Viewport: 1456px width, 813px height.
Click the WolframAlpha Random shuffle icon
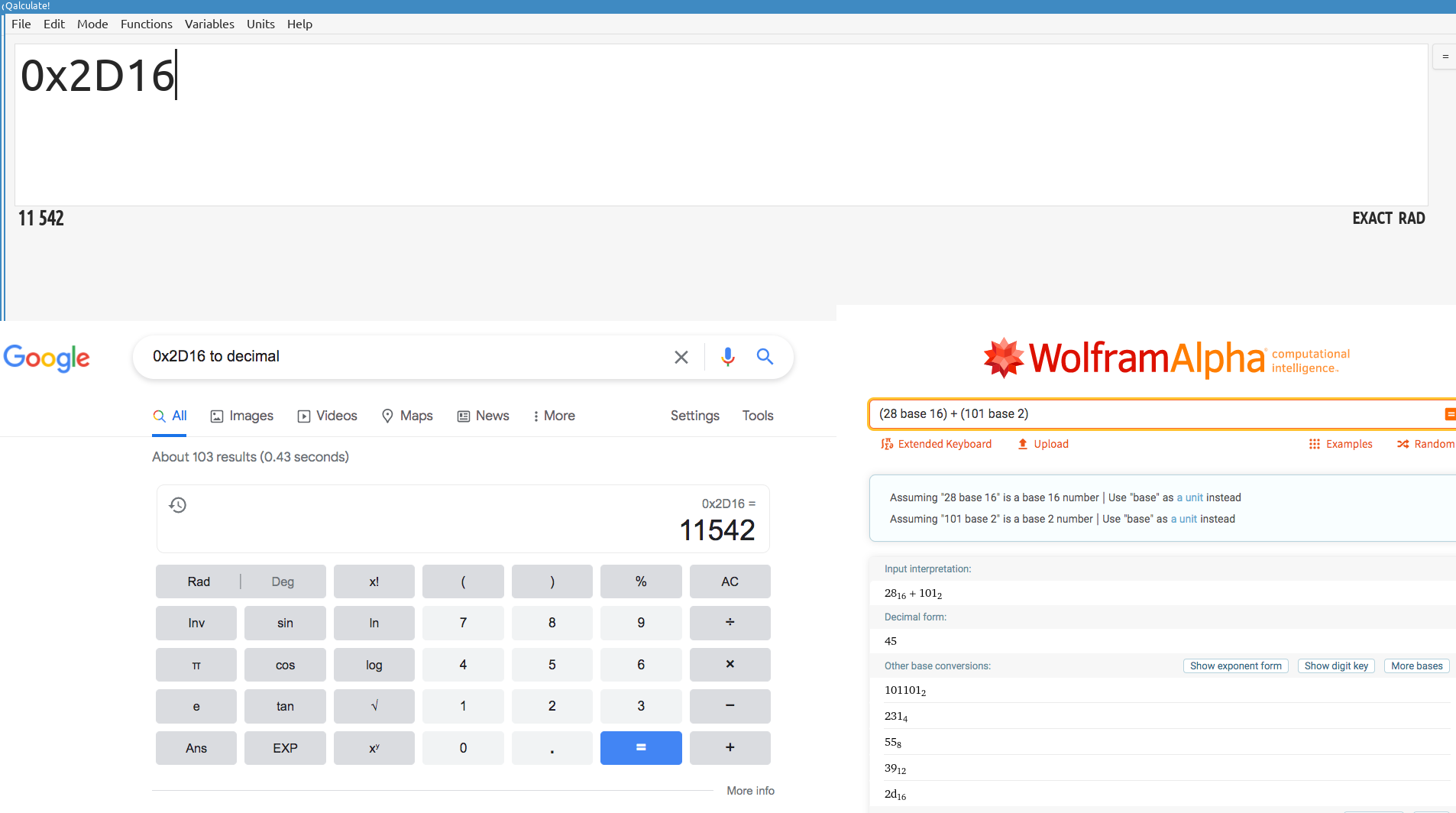[x=1403, y=444]
